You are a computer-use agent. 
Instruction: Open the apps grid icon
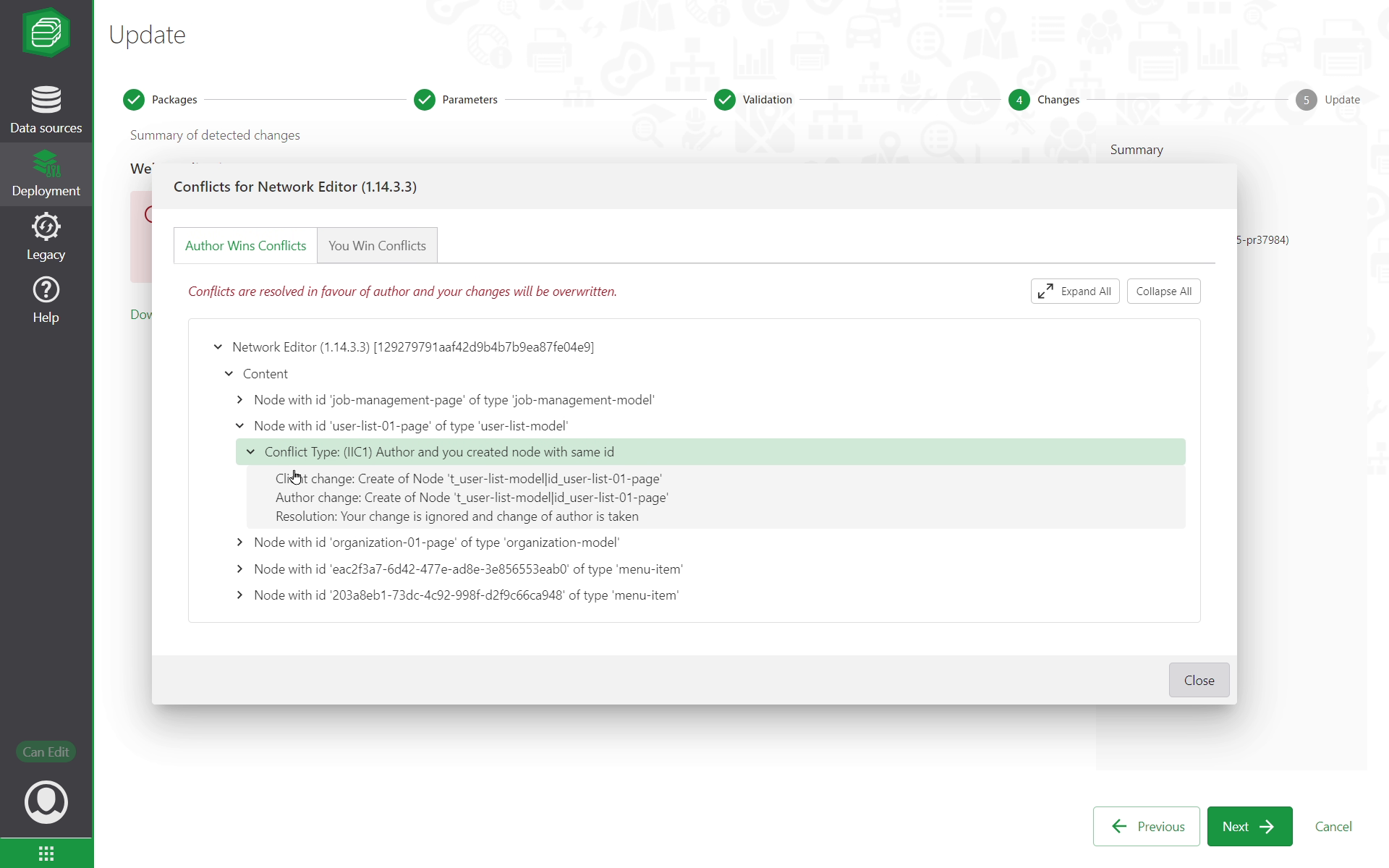coord(46,854)
